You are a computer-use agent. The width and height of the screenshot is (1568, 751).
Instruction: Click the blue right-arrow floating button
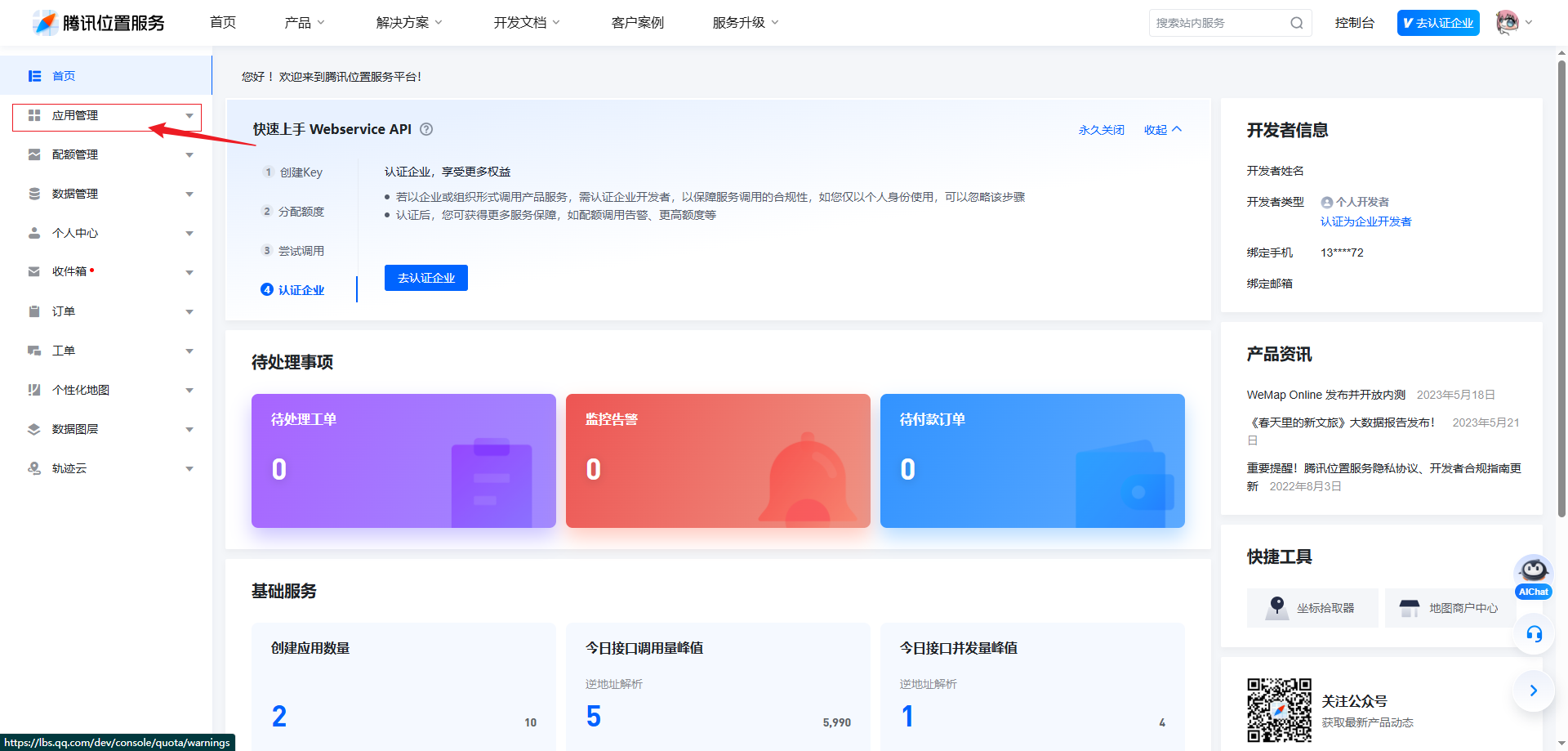click(1533, 691)
